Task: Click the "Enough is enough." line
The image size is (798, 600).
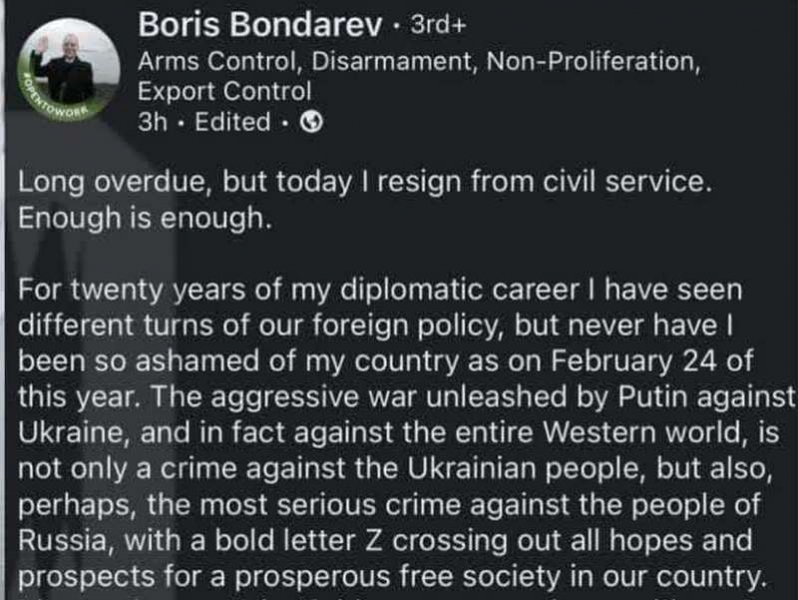Action: pyautogui.click(x=145, y=217)
